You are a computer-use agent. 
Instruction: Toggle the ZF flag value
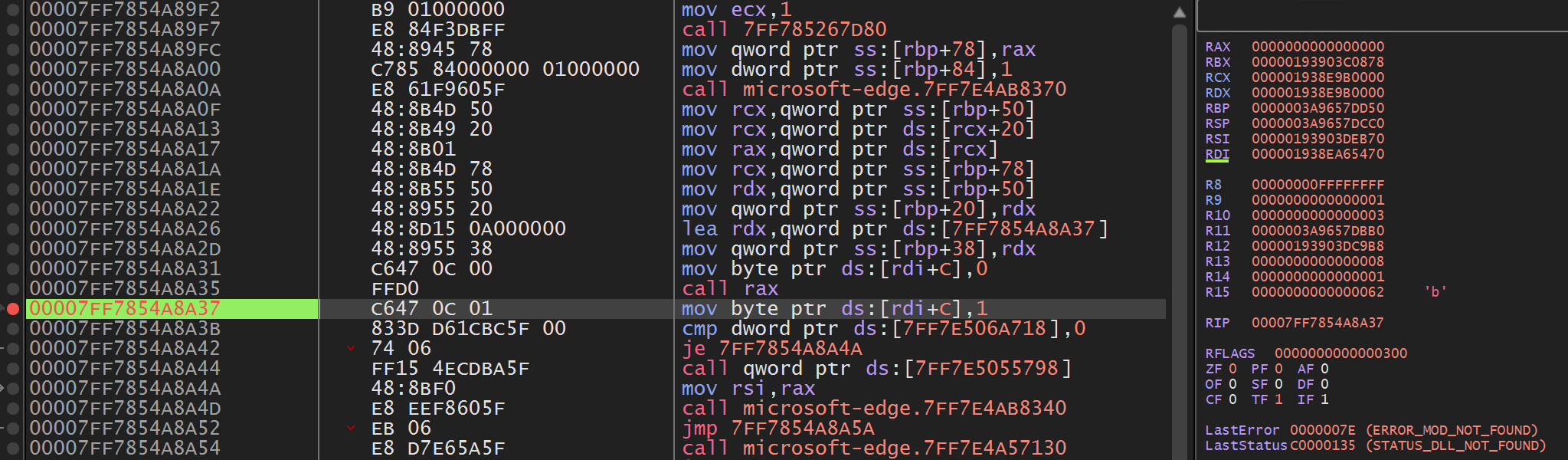point(1232,369)
